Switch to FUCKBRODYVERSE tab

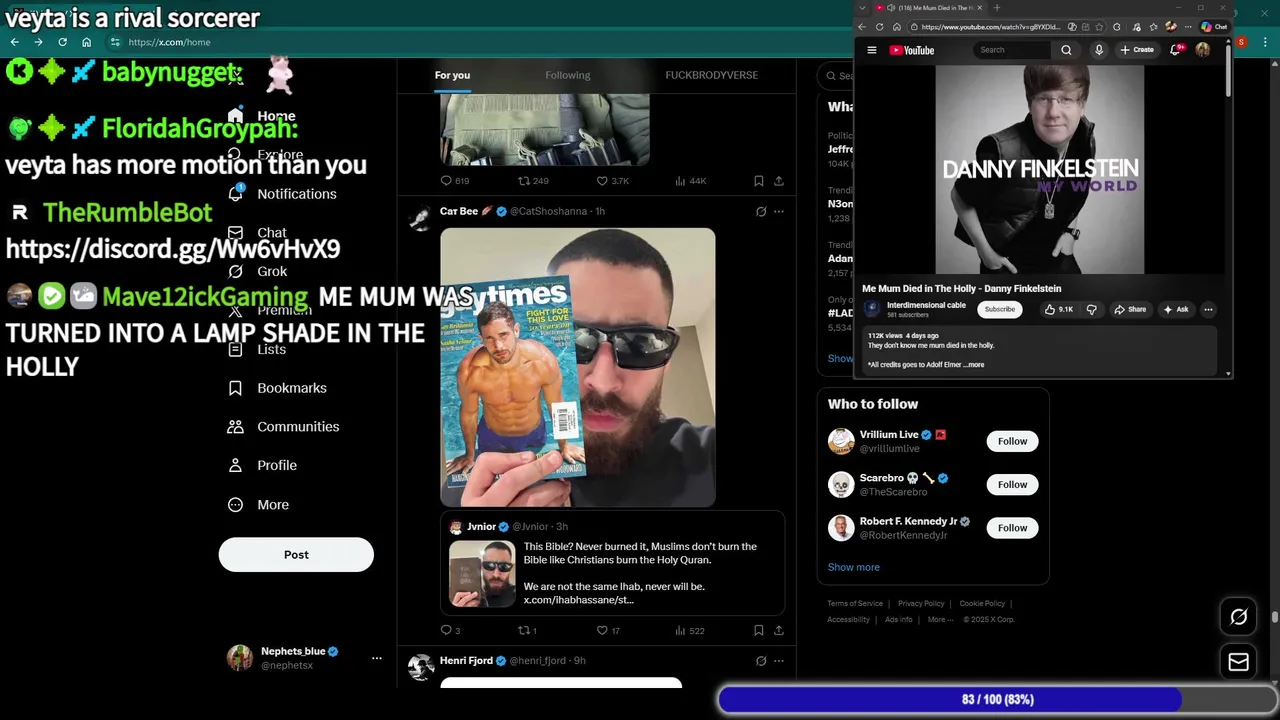pos(711,75)
